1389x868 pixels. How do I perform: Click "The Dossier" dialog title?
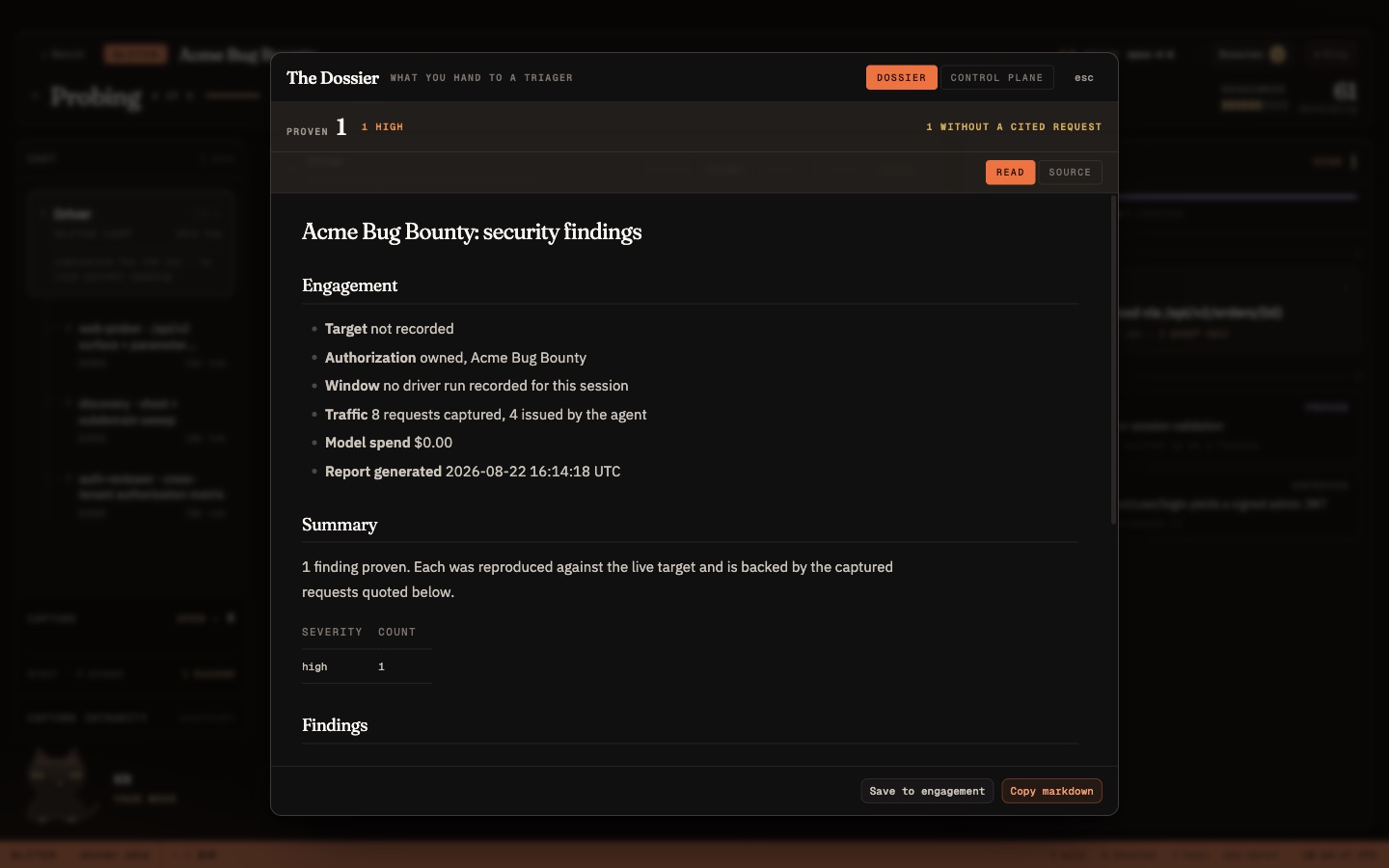(x=333, y=77)
